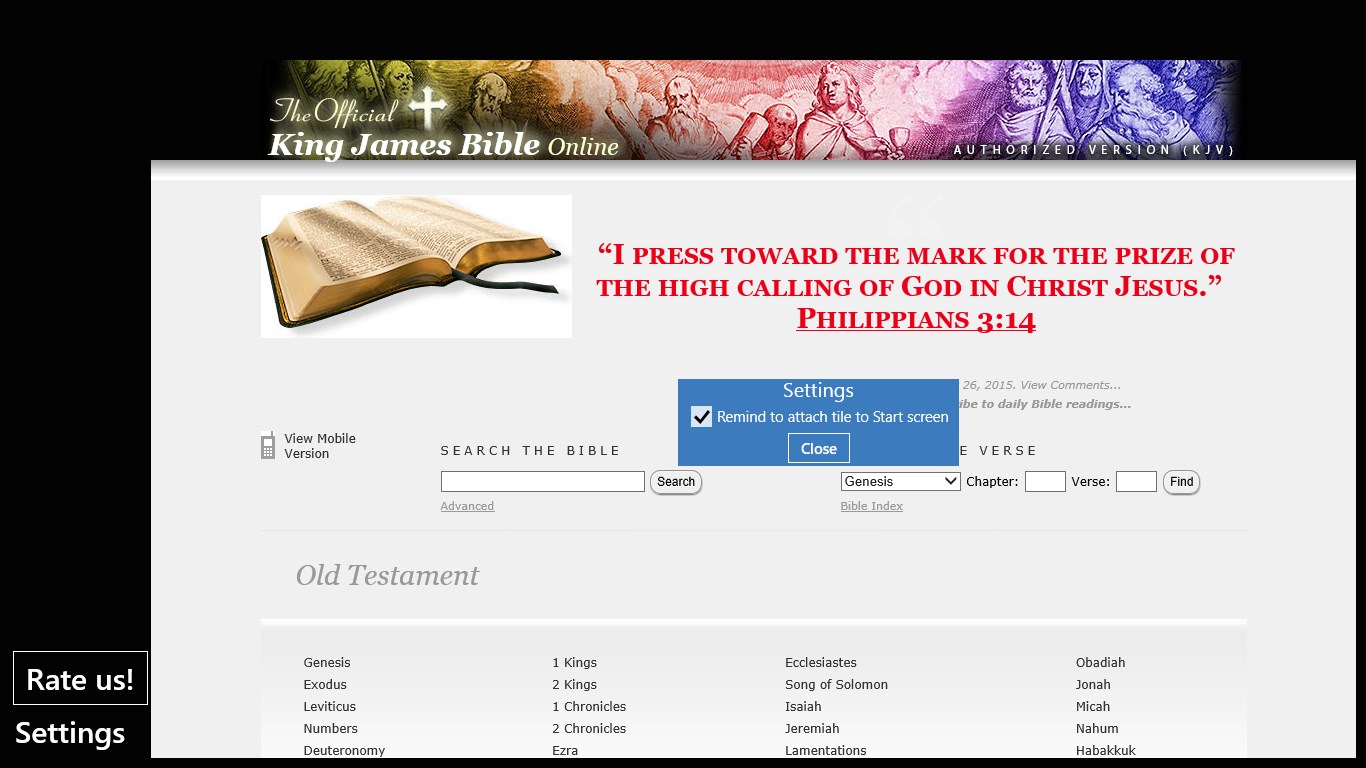Open the Advanced search link

pos(467,506)
